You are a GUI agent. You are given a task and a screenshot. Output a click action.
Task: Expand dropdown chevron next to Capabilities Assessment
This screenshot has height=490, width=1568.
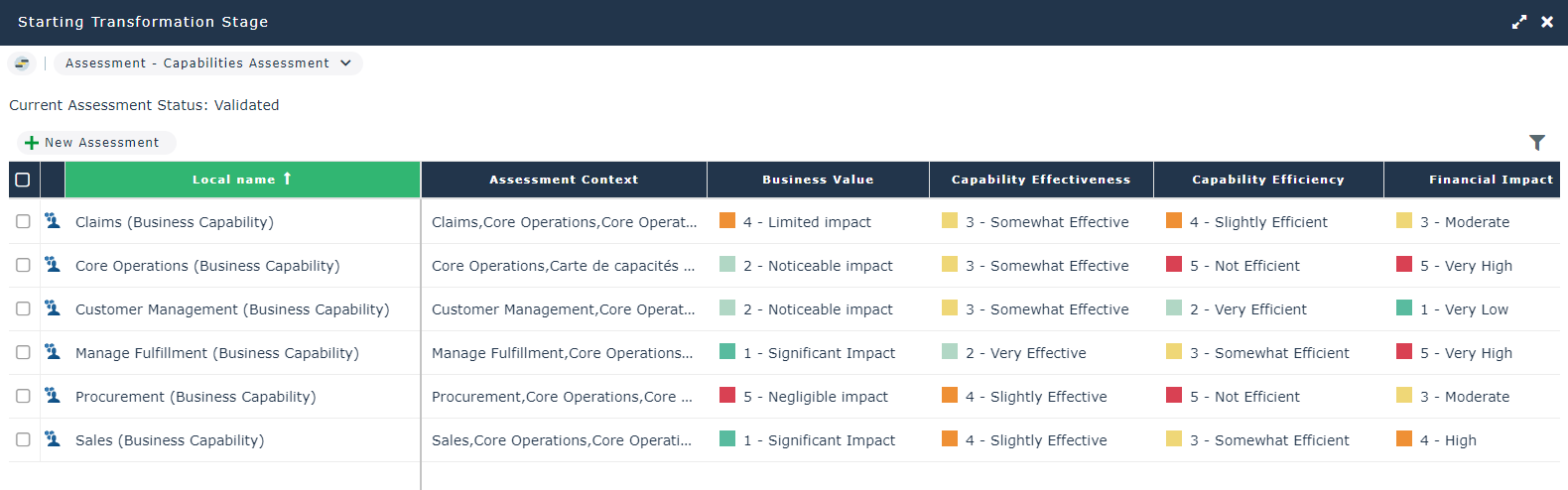[x=345, y=63]
